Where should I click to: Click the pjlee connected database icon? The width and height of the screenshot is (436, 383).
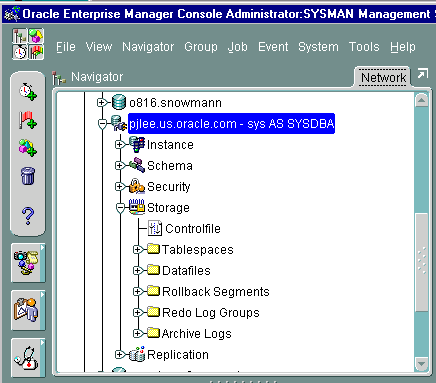119,123
